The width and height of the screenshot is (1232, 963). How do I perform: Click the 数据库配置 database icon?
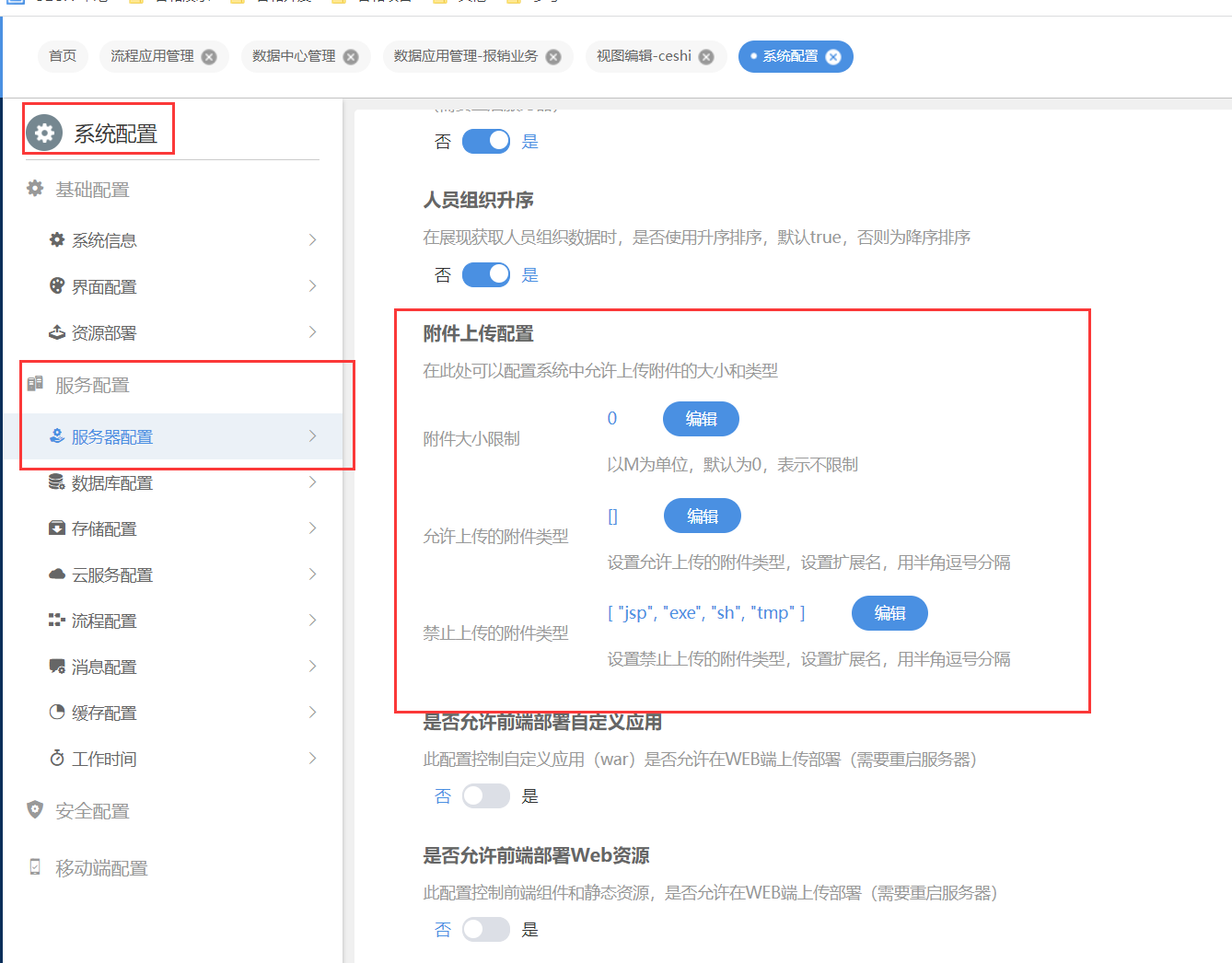coord(57,481)
